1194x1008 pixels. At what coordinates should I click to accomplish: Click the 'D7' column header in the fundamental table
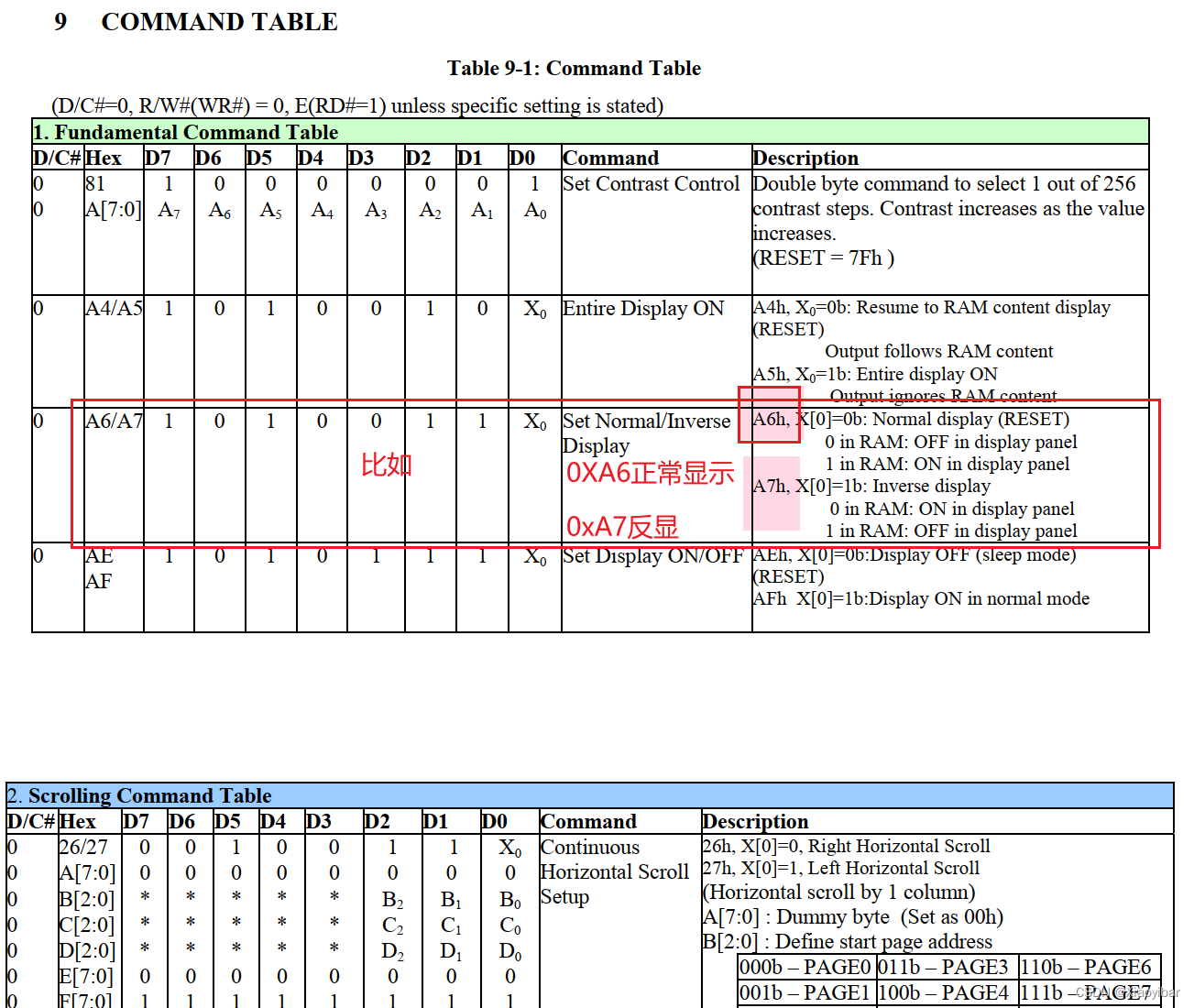point(158,159)
